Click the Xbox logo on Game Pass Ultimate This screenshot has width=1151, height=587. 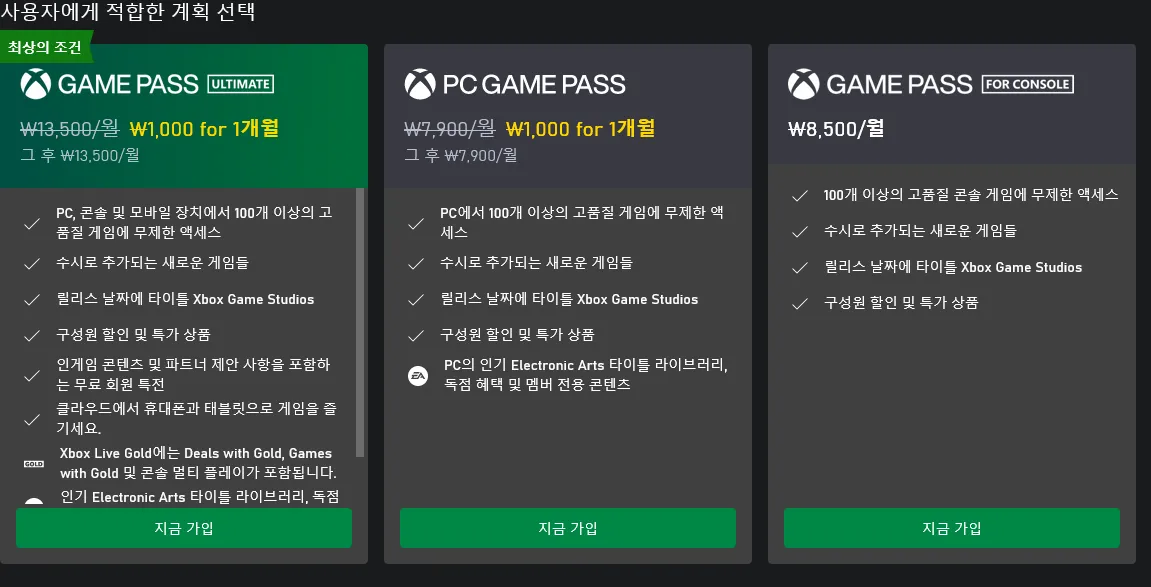point(35,84)
